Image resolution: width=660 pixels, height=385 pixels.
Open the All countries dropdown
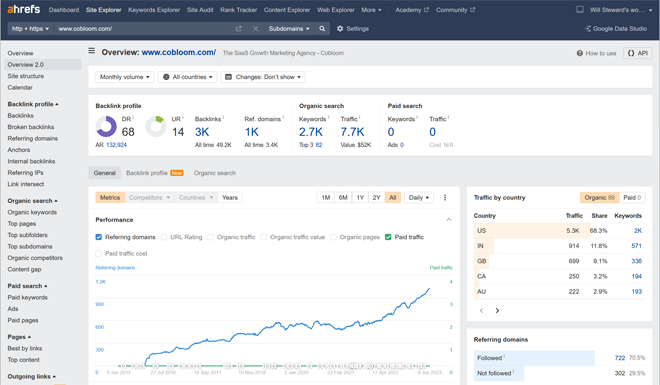point(188,77)
